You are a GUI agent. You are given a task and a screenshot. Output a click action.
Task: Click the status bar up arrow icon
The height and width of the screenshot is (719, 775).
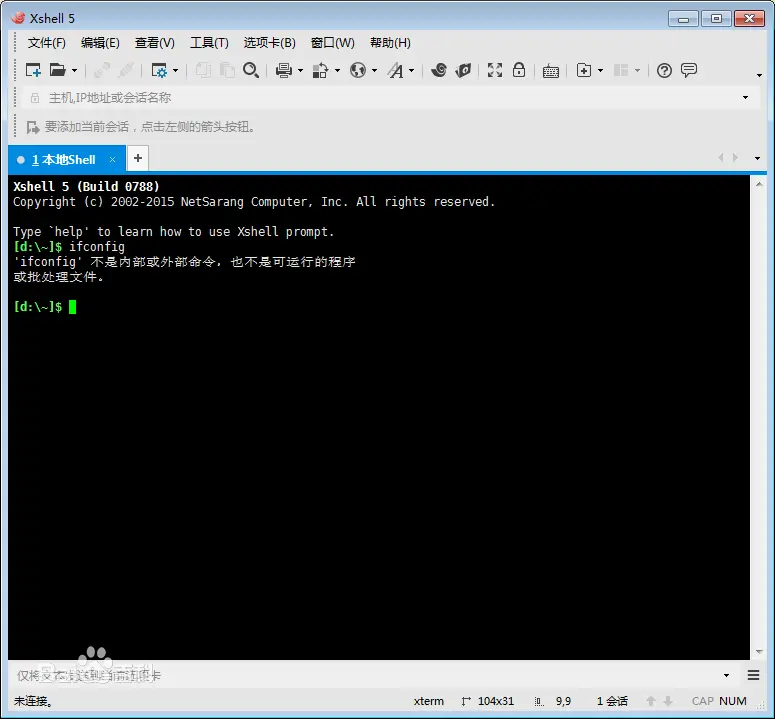(651, 701)
